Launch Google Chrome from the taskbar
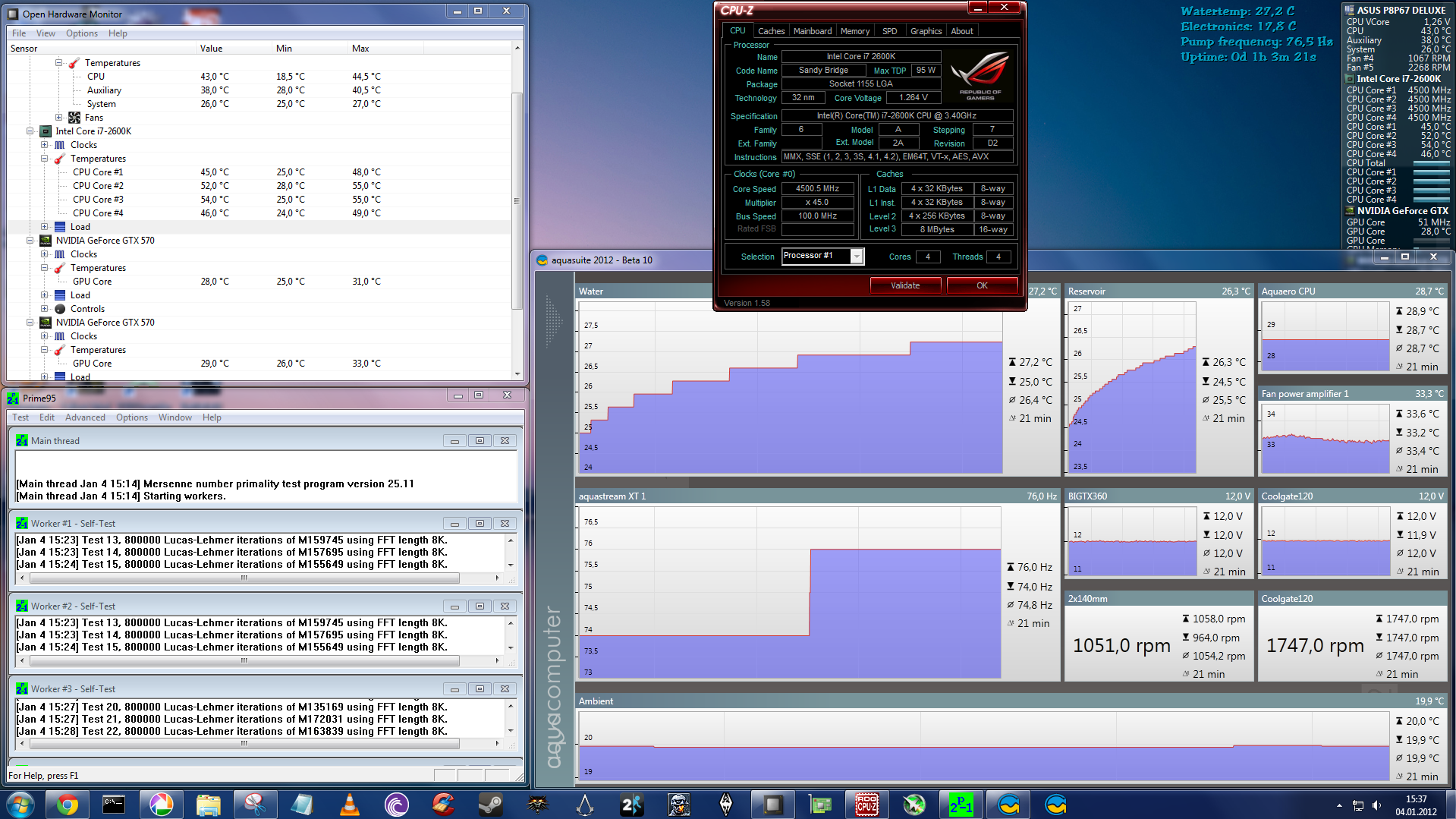 coord(67,805)
